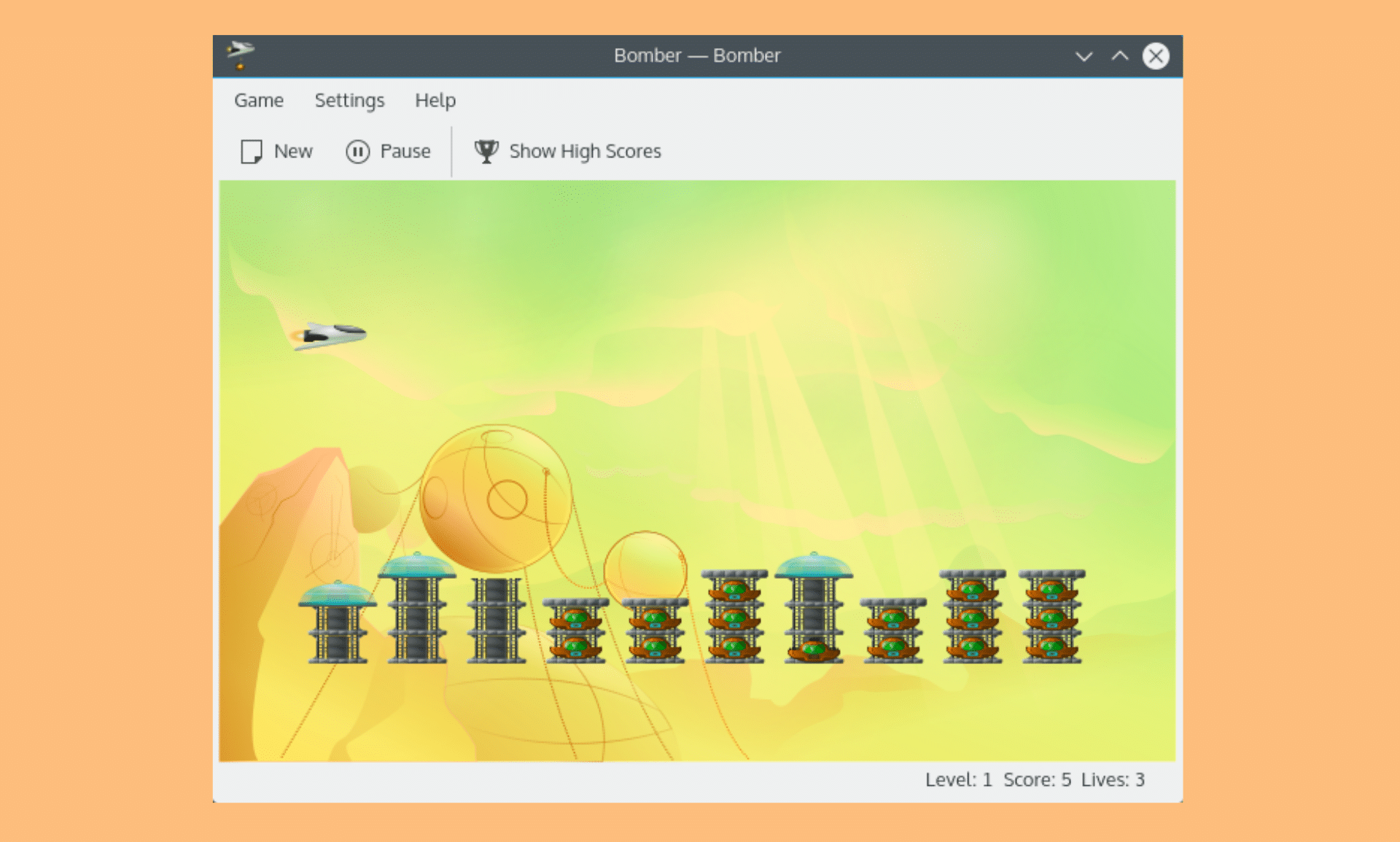Click the flying bomber plane
The width and height of the screenshot is (1400, 842).
329,335
